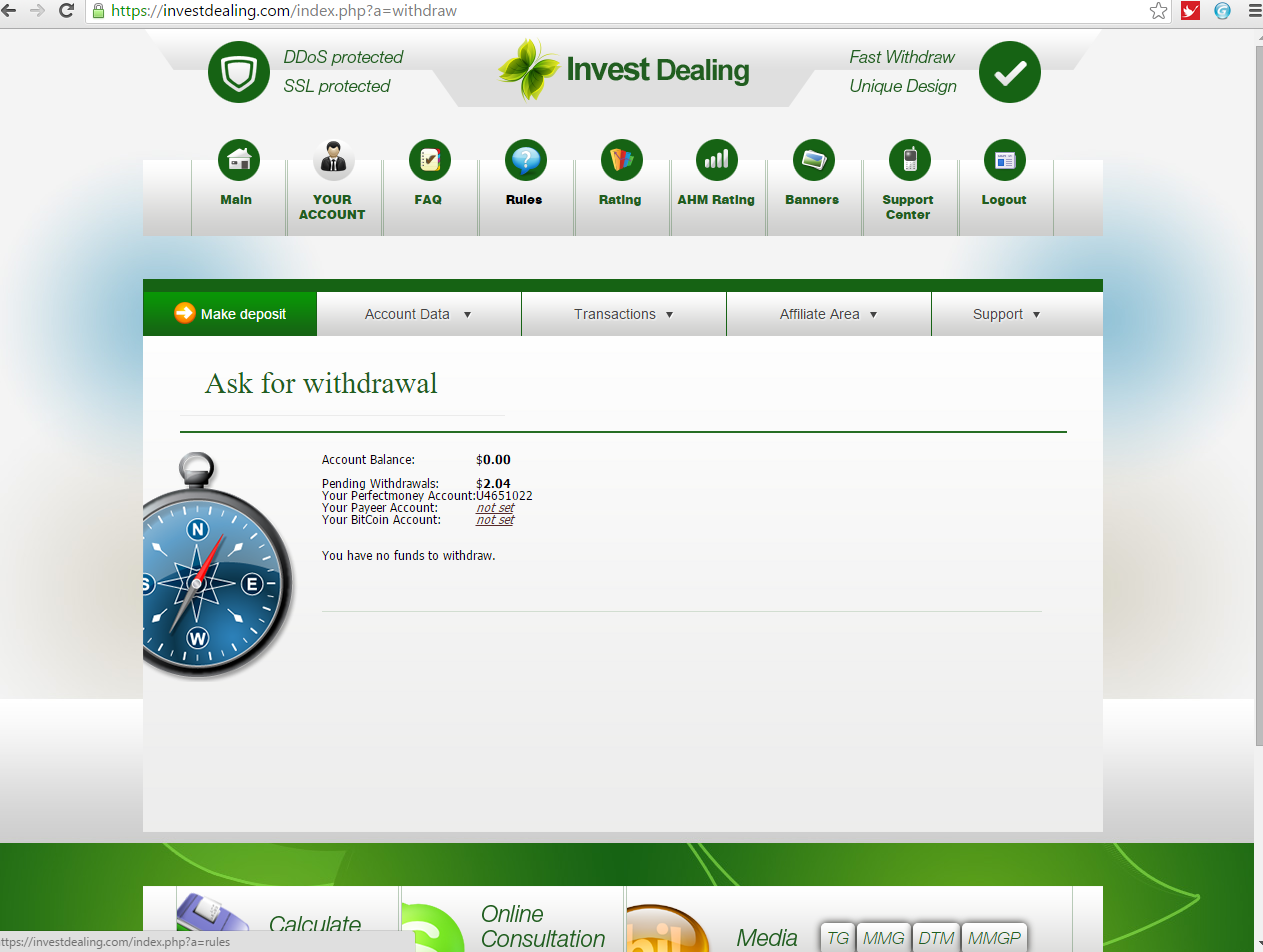Screen dimensions: 1263x952
Task: Click the Banners picture icon
Action: (814, 160)
